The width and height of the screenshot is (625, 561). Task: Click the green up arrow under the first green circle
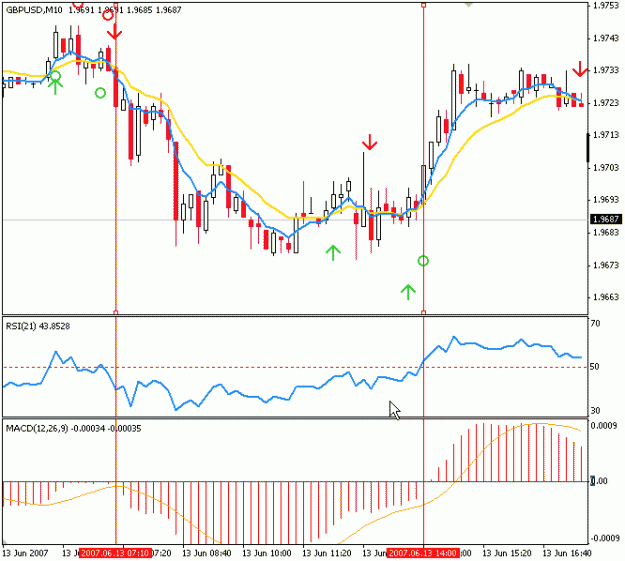click(x=55, y=87)
